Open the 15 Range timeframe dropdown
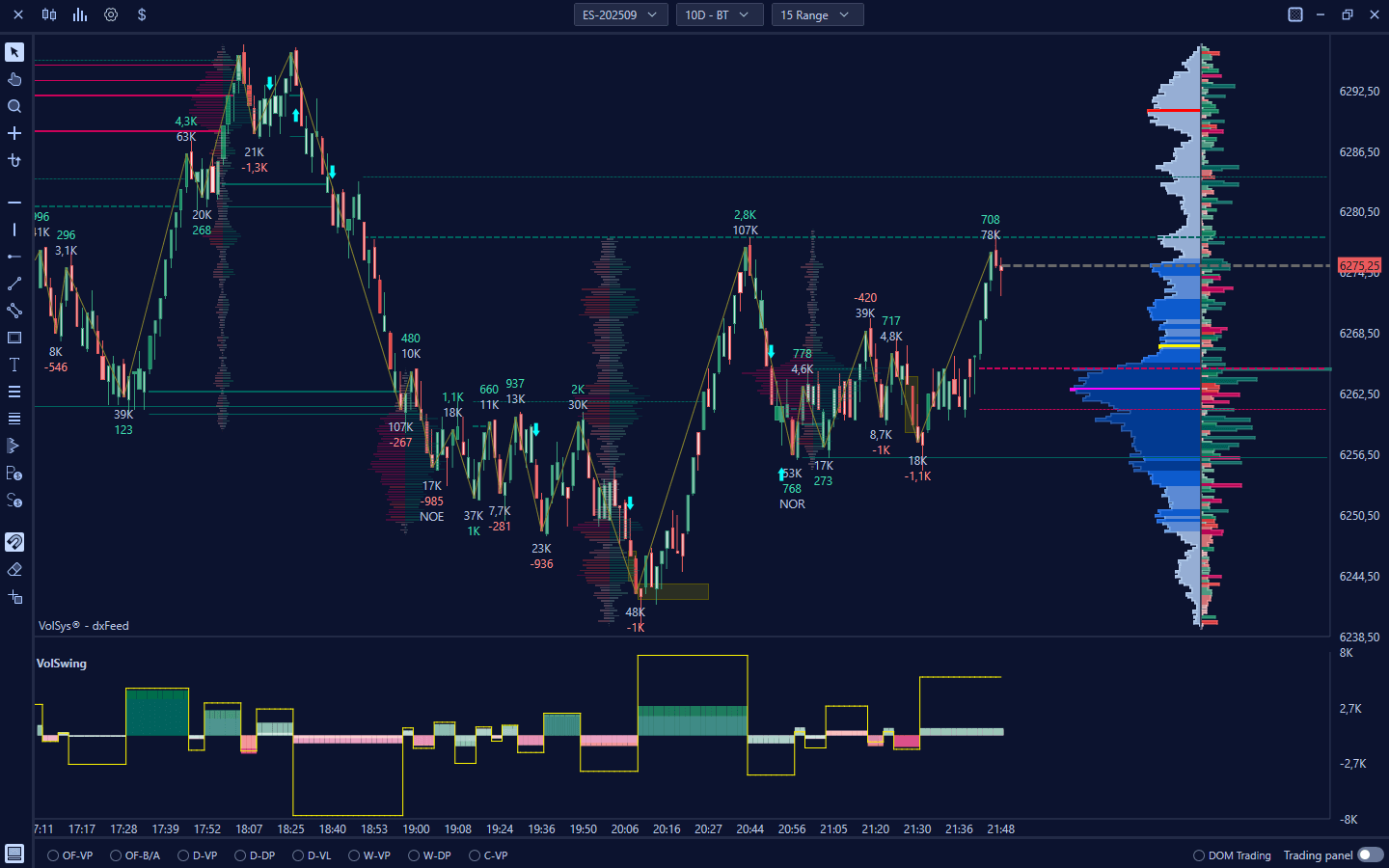This screenshot has width=1389, height=868. tap(816, 14)
